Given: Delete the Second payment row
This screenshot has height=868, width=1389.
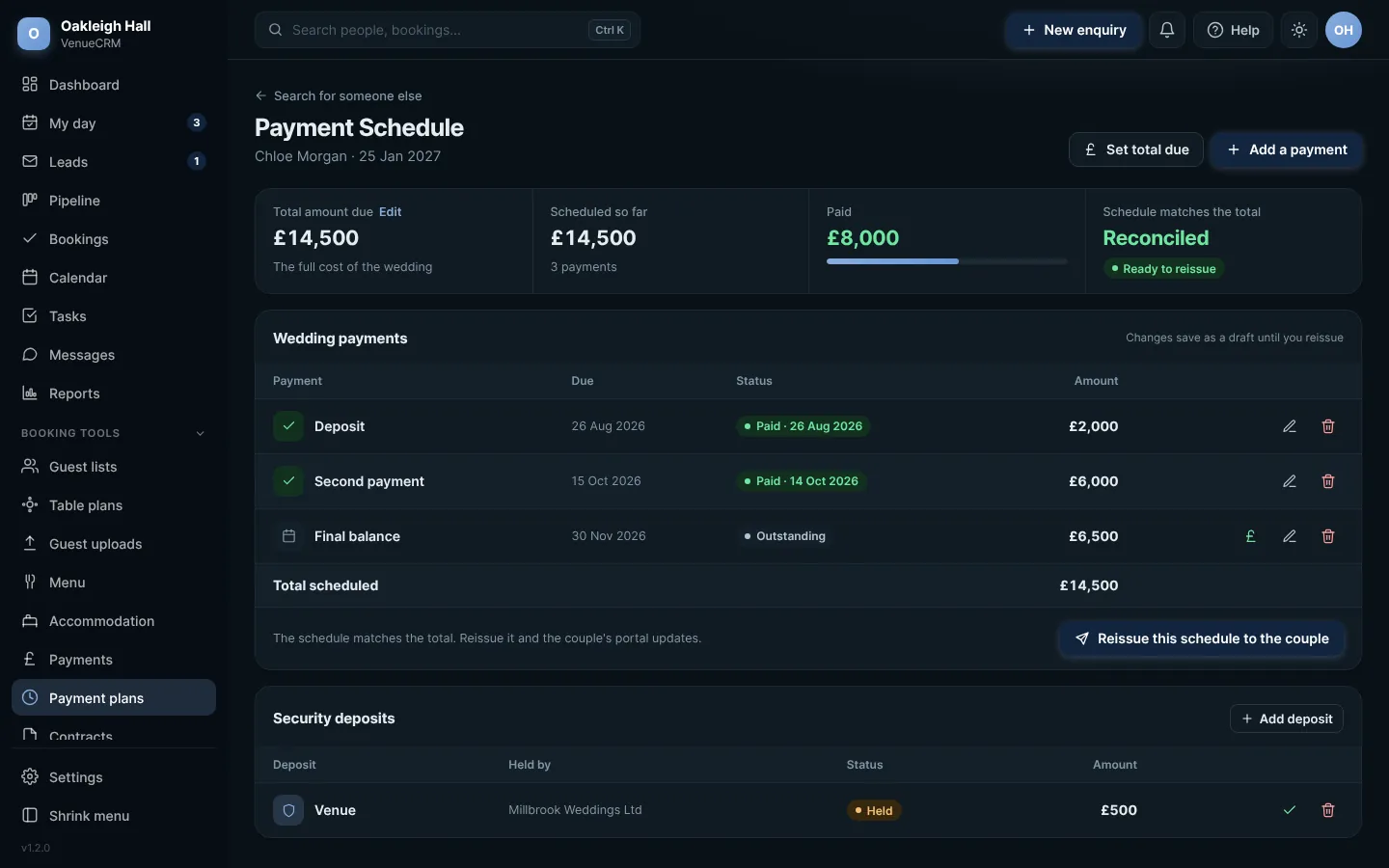Looking at the screenshot, I should coord(1328,481).
